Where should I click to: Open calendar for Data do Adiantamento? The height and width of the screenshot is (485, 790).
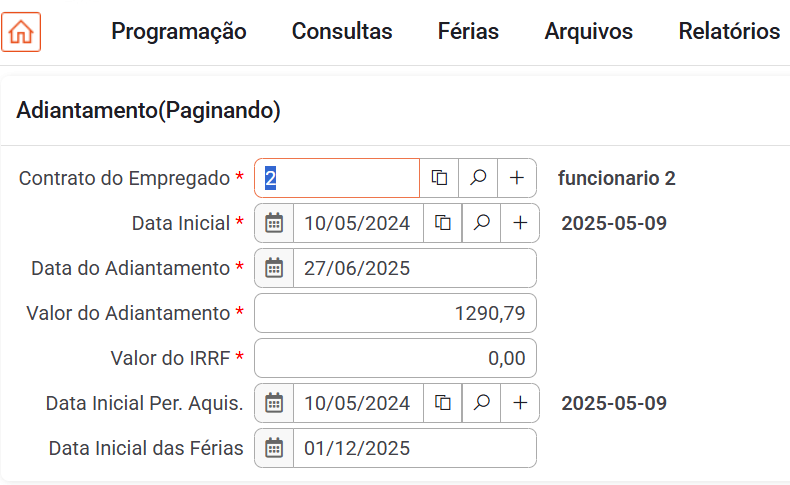point(274,268)
